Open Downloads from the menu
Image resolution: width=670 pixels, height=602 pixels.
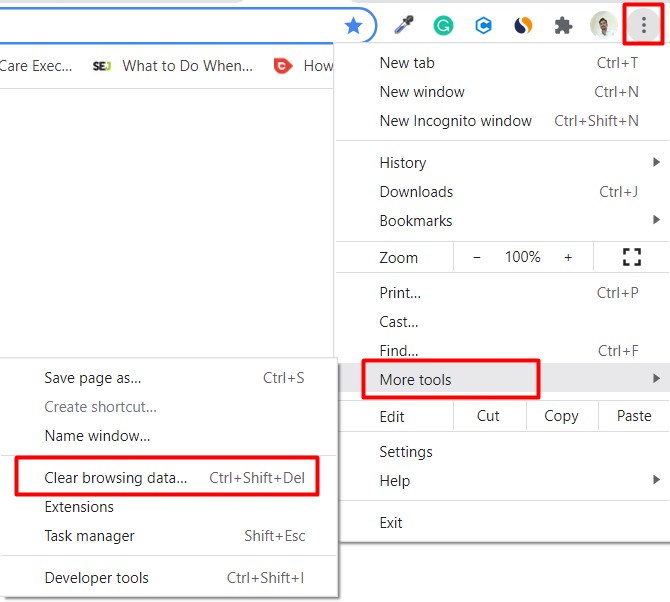point(502,192)
